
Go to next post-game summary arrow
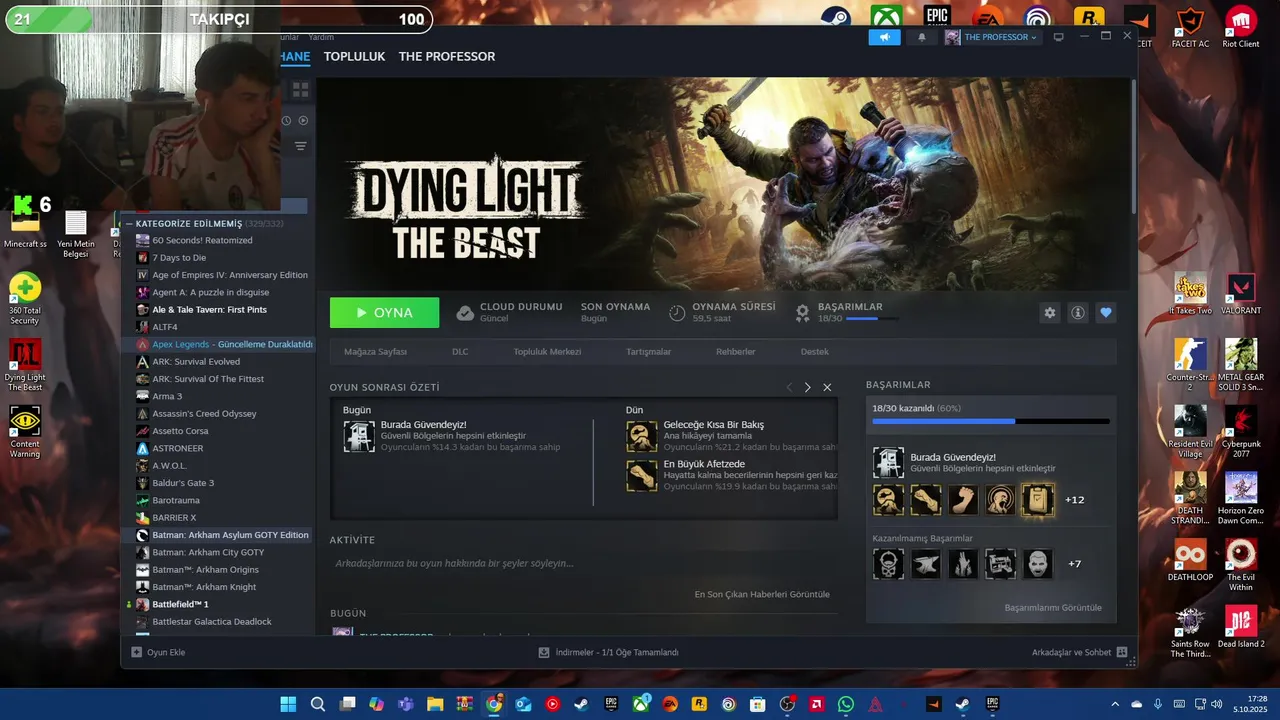(x=808, y=387)
